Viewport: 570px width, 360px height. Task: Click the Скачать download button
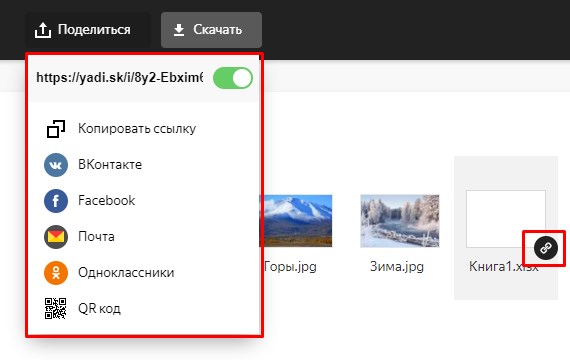point(211,30)
